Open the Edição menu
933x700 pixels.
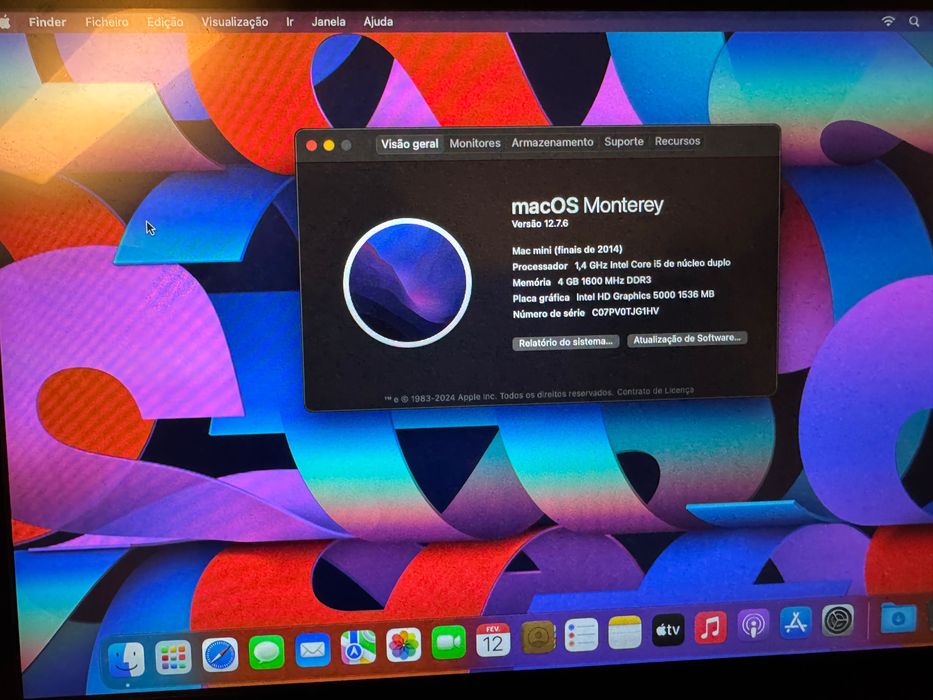pyautogui.click(x=165, y=22)
